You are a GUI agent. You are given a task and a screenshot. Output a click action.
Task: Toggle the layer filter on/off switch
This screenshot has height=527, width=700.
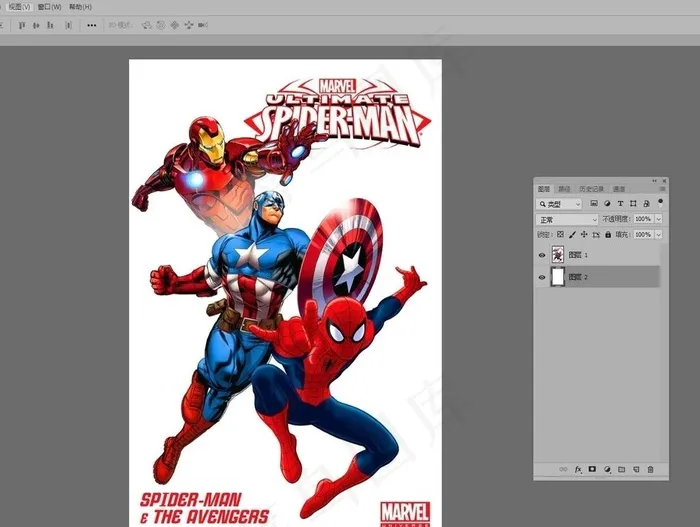pos(659,202)
